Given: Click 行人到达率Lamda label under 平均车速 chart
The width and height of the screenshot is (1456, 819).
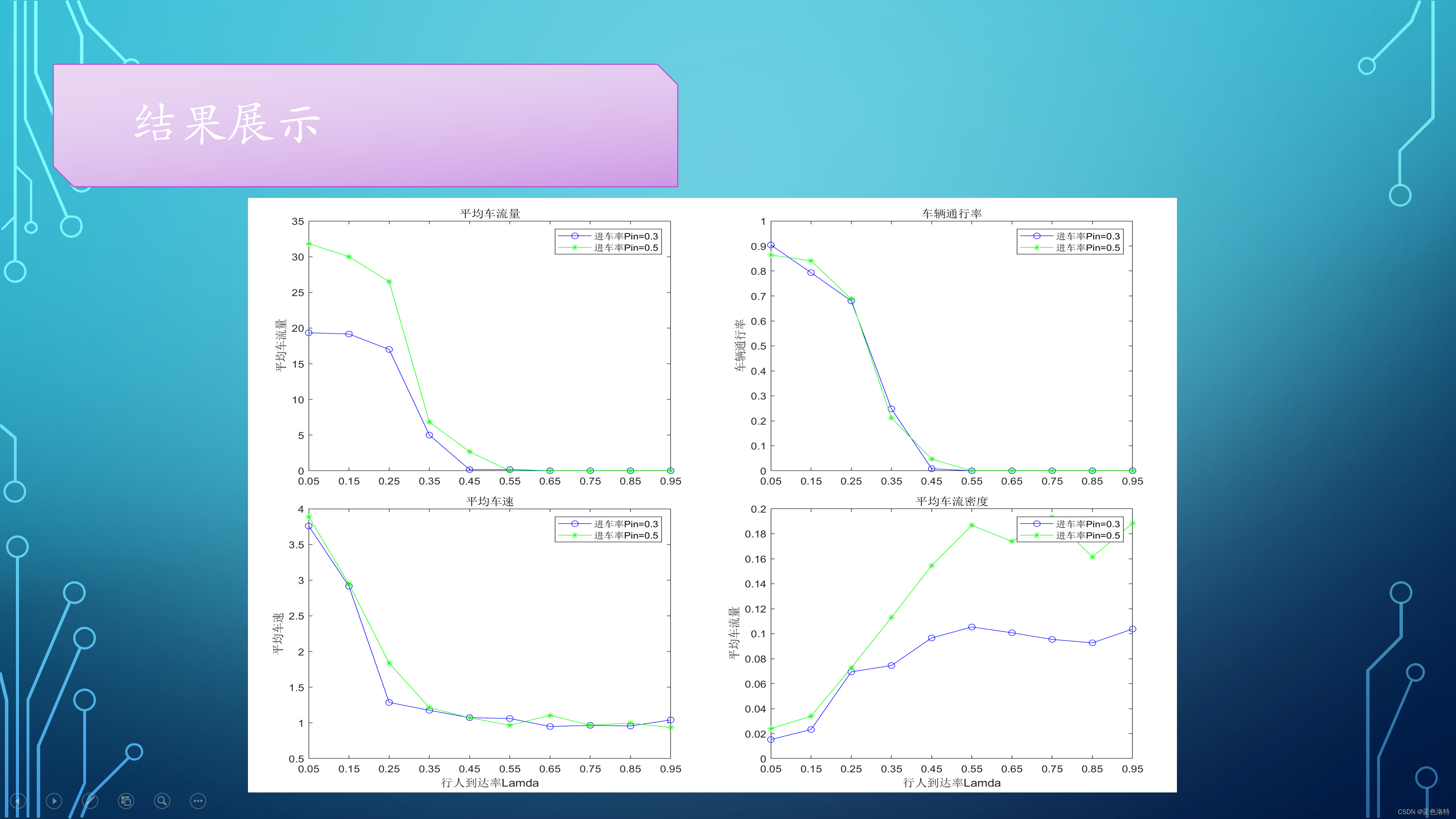Looking at the screenshot, I should (490, 783).
